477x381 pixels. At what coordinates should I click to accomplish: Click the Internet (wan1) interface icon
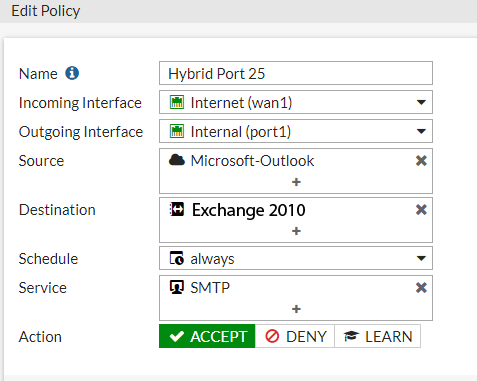point(177,102)
